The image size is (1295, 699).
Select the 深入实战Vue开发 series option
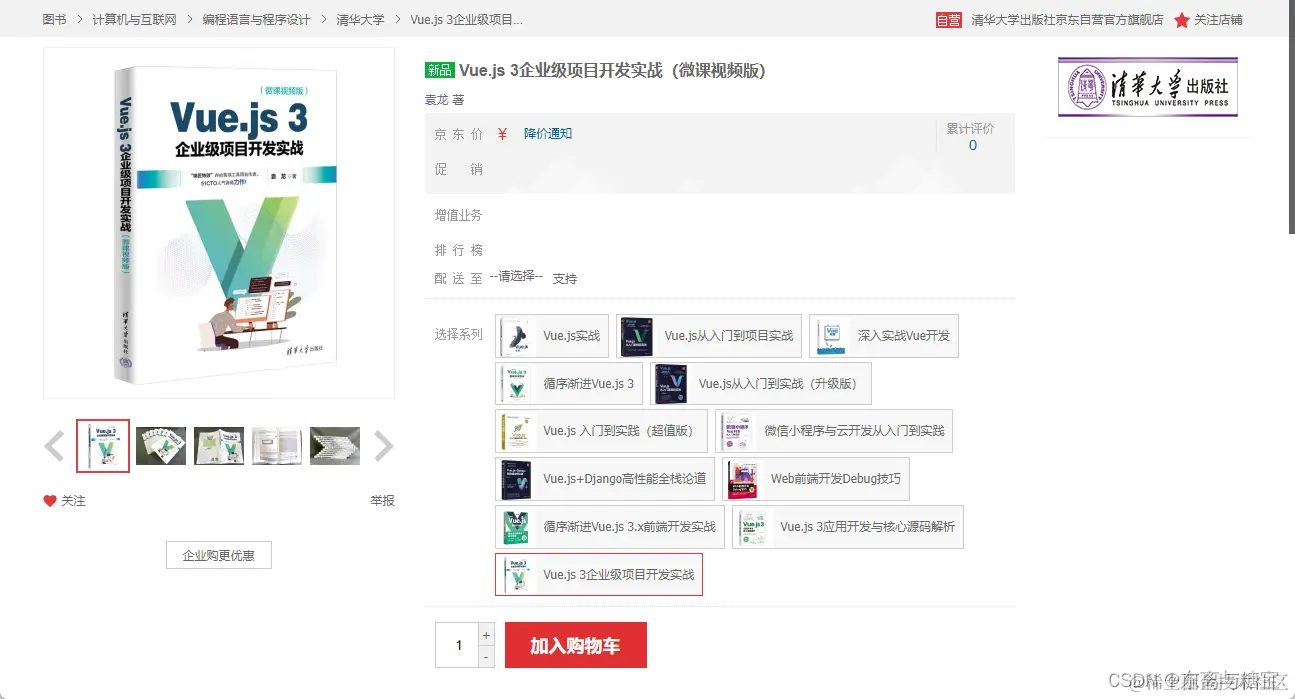[x=886, y=336]
